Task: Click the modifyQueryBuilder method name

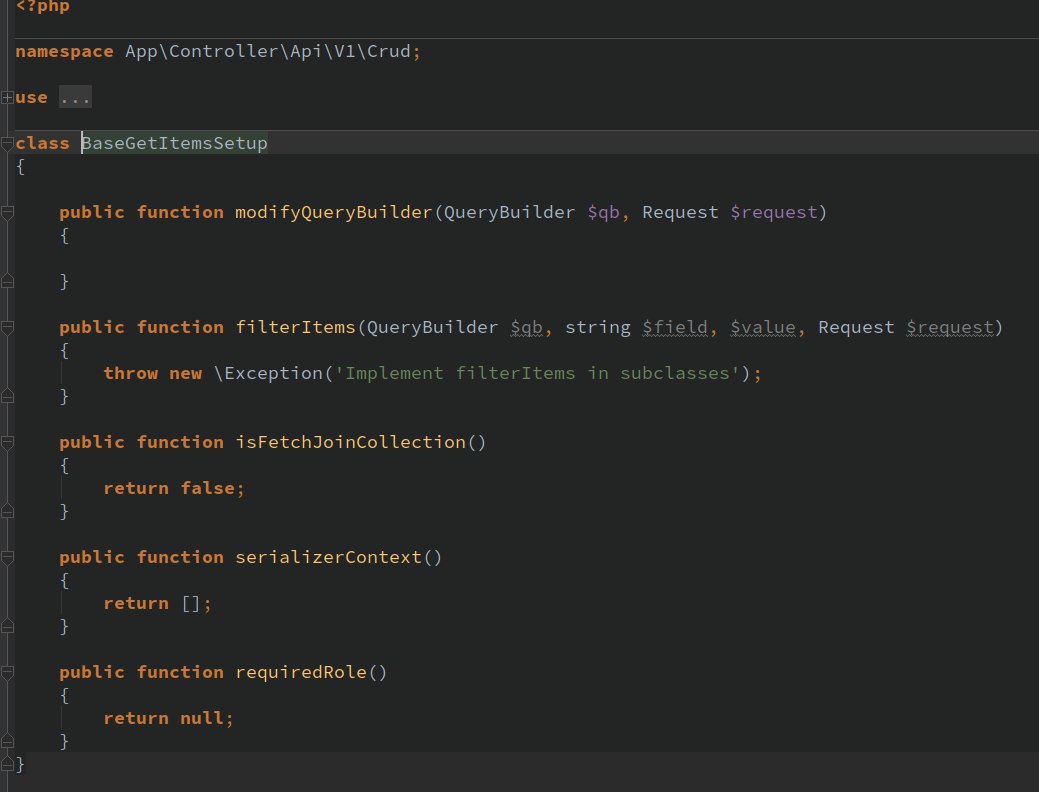Action: tap(333, 212)
